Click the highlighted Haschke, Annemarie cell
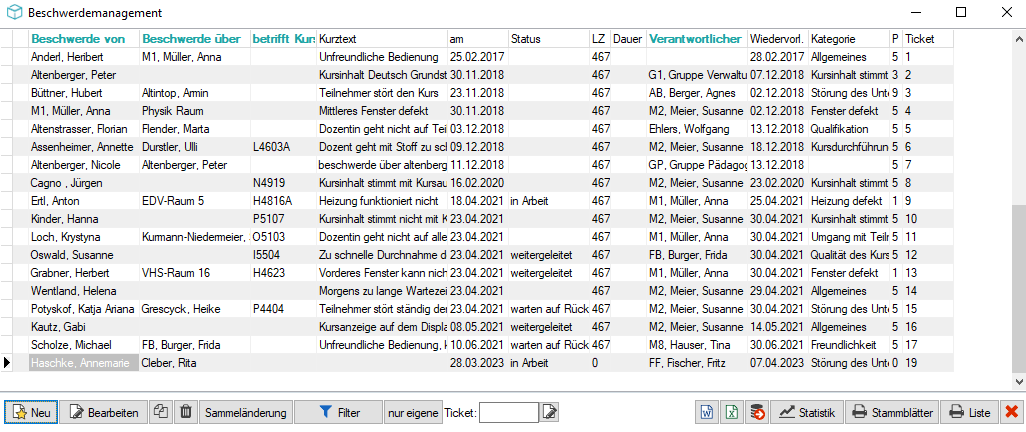 tap(83, 363)
